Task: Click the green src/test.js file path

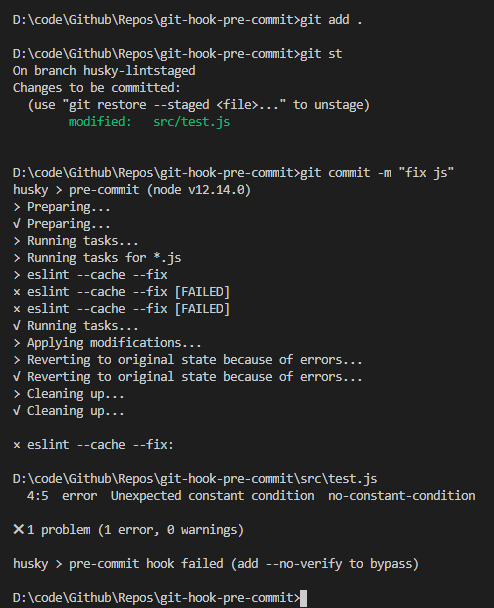Action: [192, 122]
